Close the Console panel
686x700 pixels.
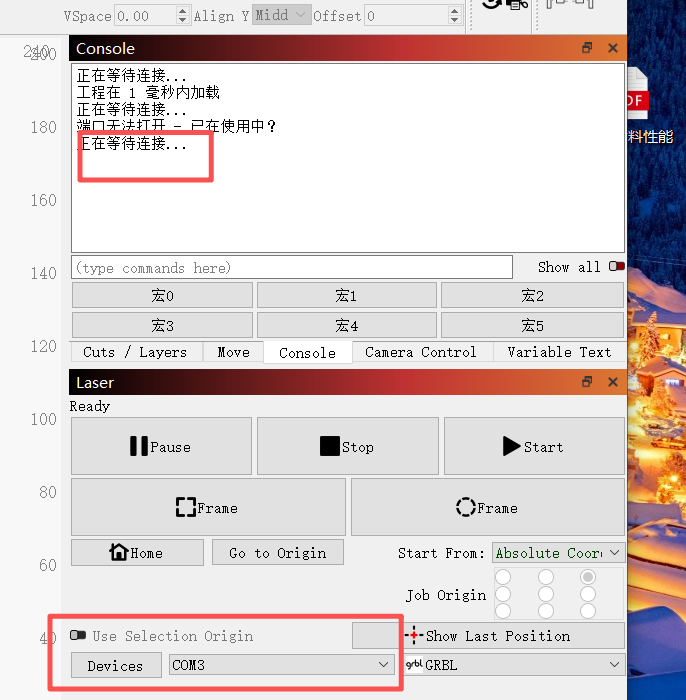click(613, 48)
